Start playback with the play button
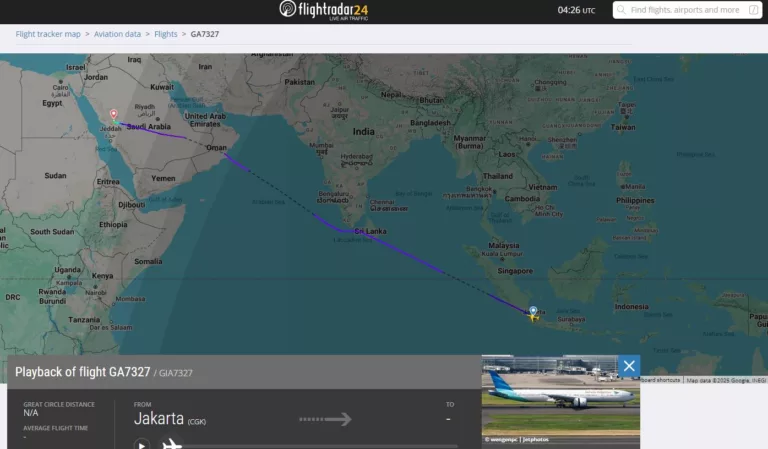The width and height of the screenshot is (768, 449). click(142, 445)
